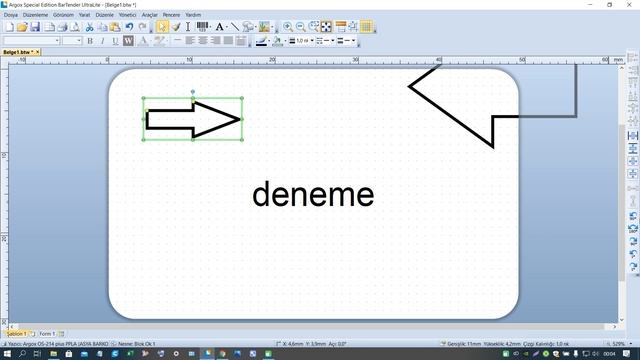Toggle italic formatting

102,41
